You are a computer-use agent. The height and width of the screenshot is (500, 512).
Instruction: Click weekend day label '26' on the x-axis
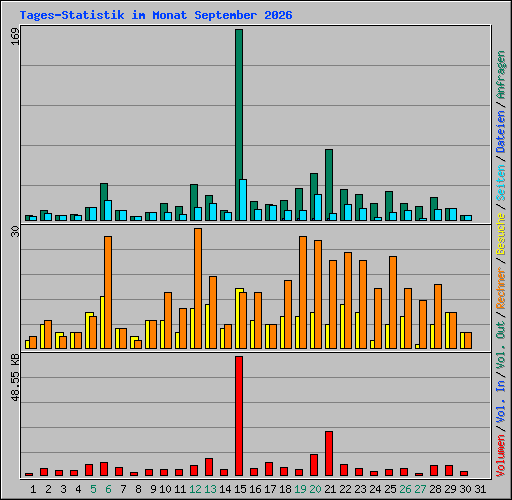[406, 489]
